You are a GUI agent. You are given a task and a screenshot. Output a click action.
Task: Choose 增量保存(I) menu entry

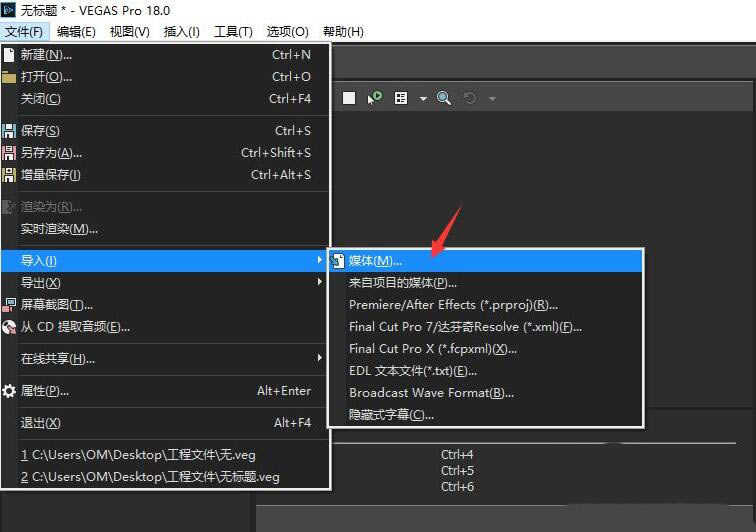click(x=165, y=175)
